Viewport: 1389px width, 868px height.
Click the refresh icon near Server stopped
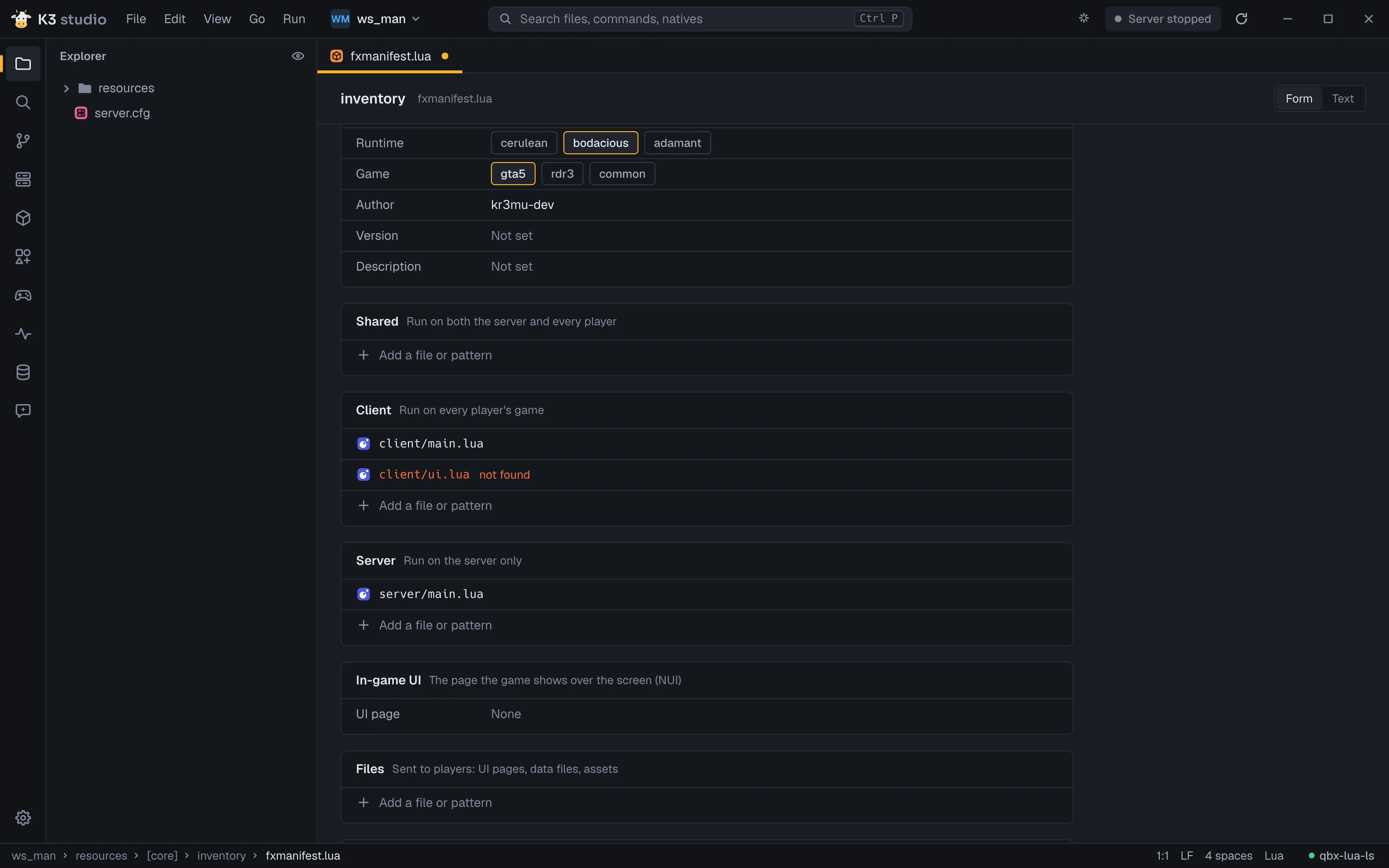pos(1241,19)
